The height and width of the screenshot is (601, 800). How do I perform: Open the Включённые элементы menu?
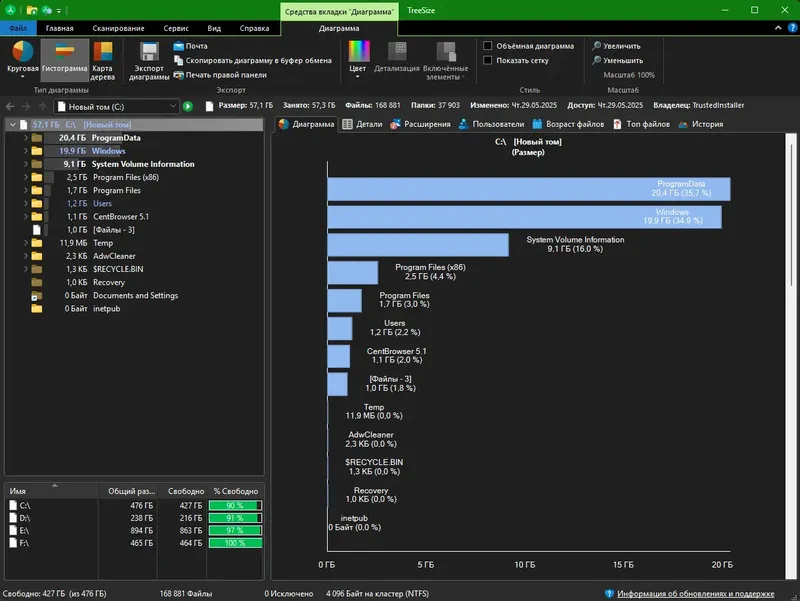click(x=445, y=61)
